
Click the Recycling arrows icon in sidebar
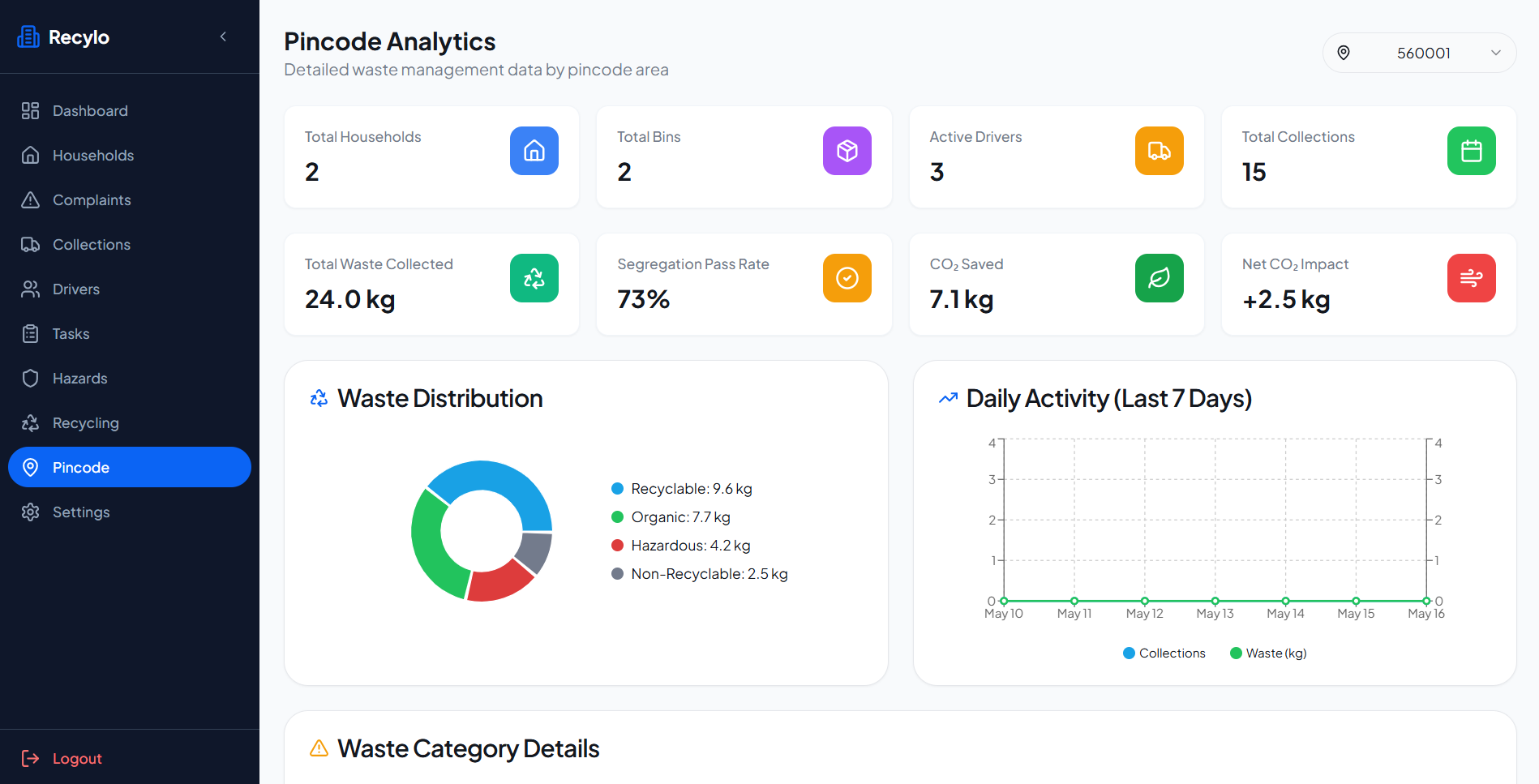point(30,423)
